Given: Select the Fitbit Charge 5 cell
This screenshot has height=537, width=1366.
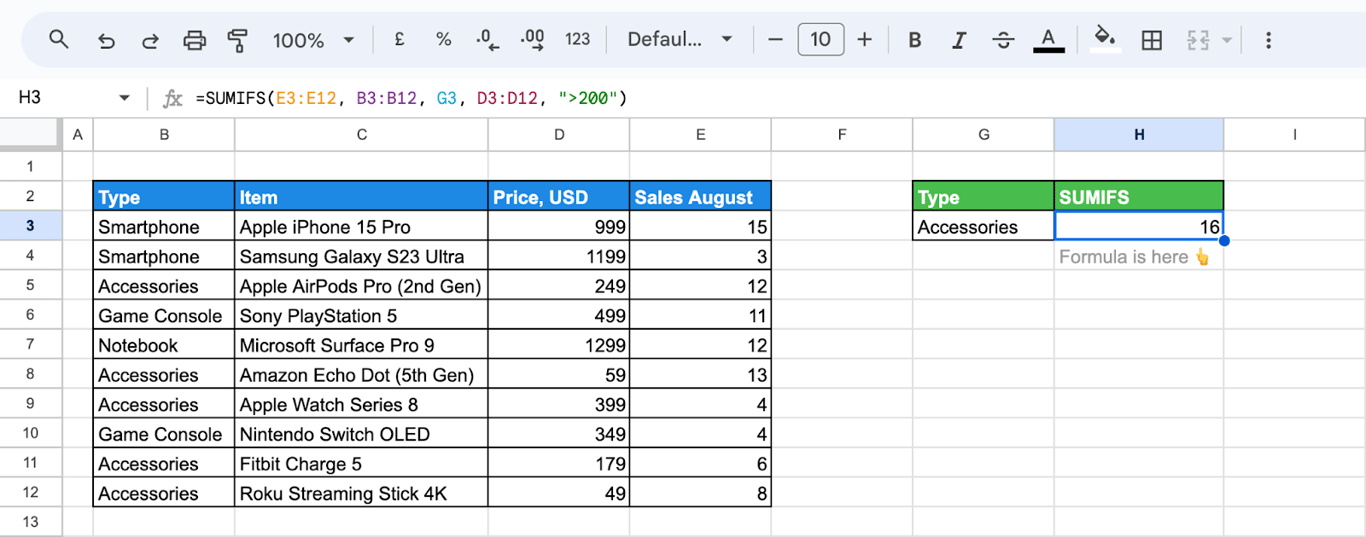Looking at the screenshot, I should coord(362,464).
